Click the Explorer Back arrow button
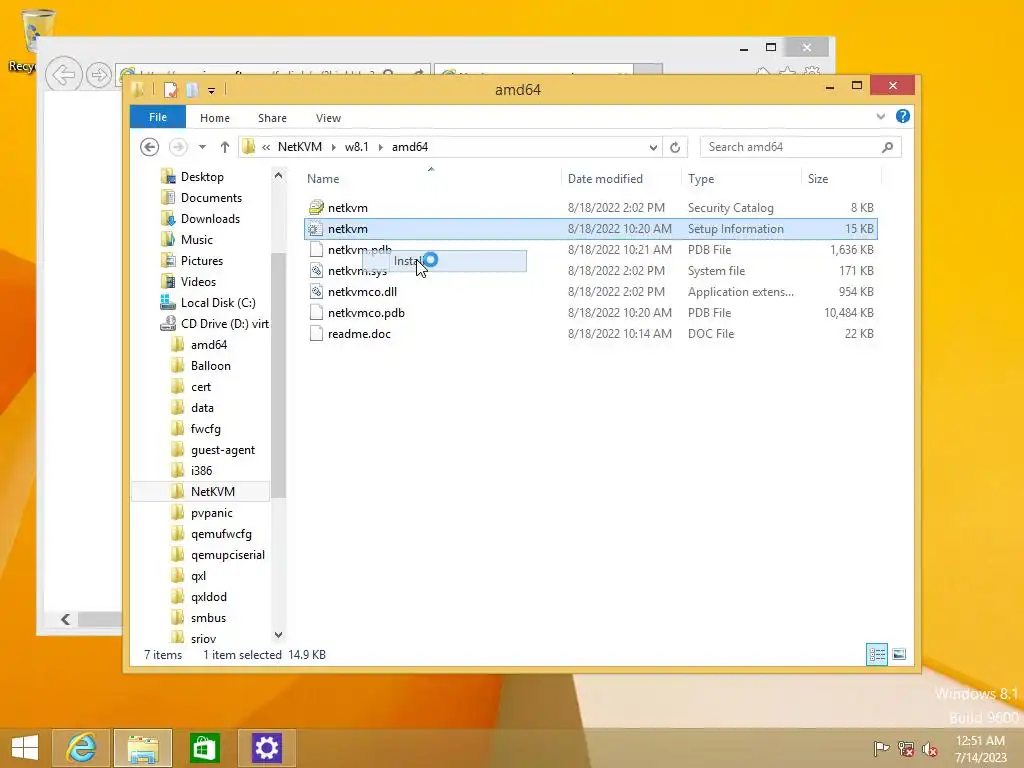This screenshot has width=1024, height=768. pyautogui.click(x=150, y=147)
